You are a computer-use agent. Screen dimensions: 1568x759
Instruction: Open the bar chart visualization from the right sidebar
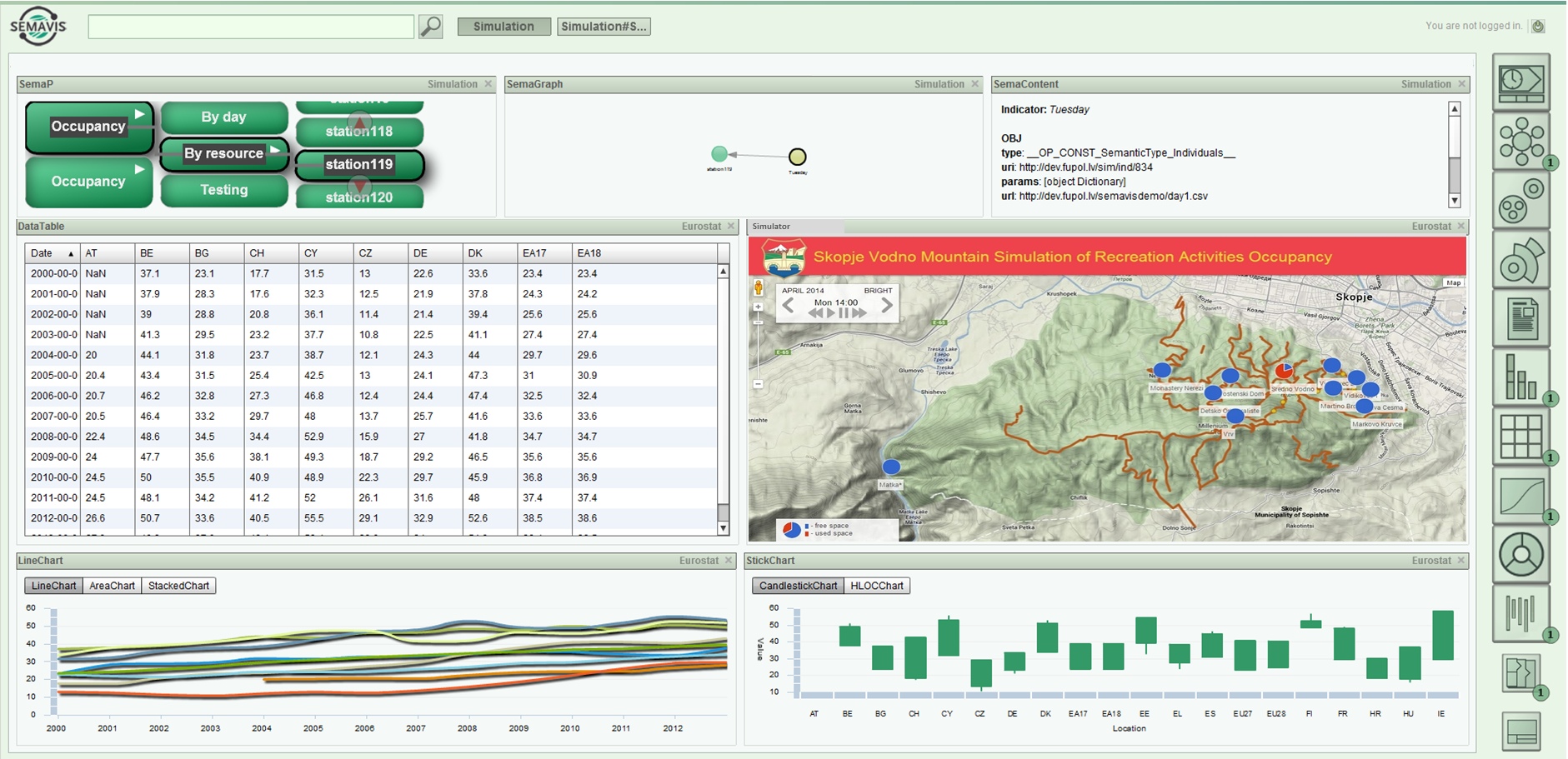(x=1520, y=375)
